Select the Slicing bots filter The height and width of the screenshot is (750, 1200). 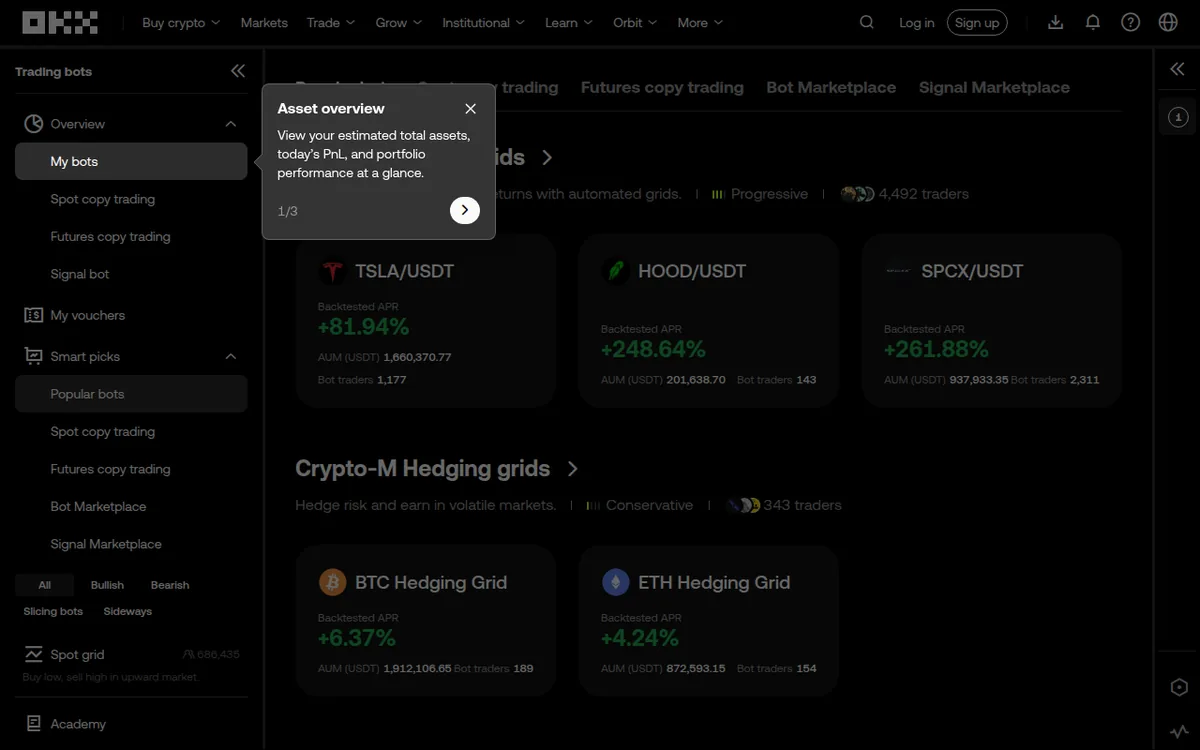pos(53,611)
